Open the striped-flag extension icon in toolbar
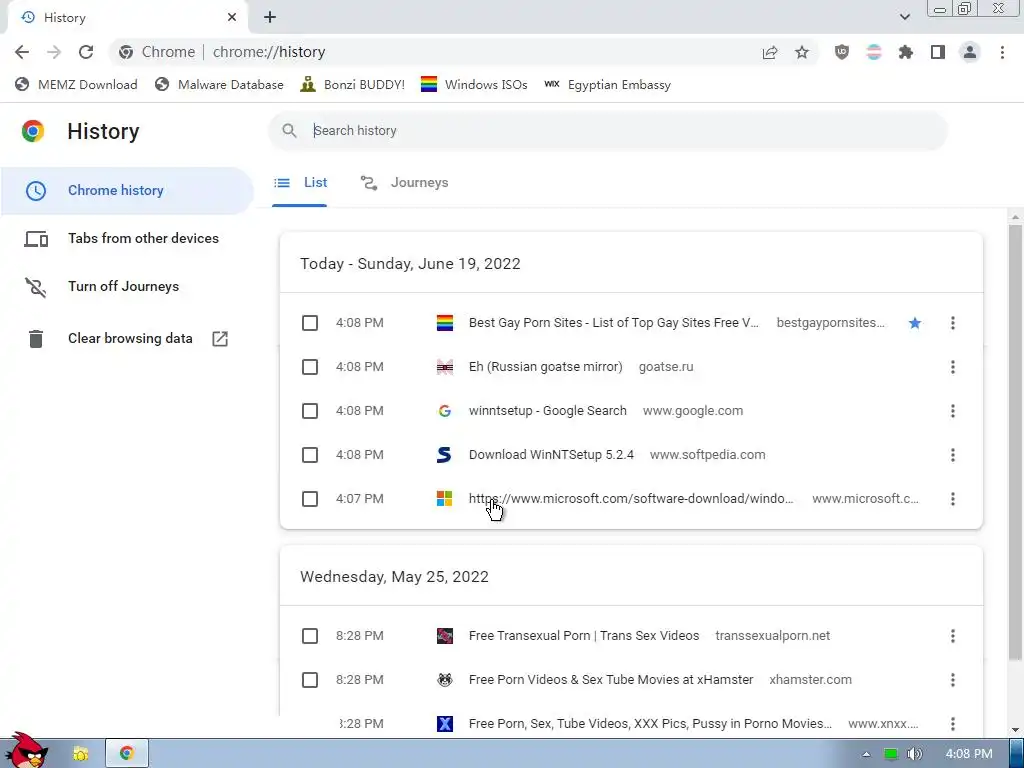This screenshot has width=1024, height=768. pos(874,52)
